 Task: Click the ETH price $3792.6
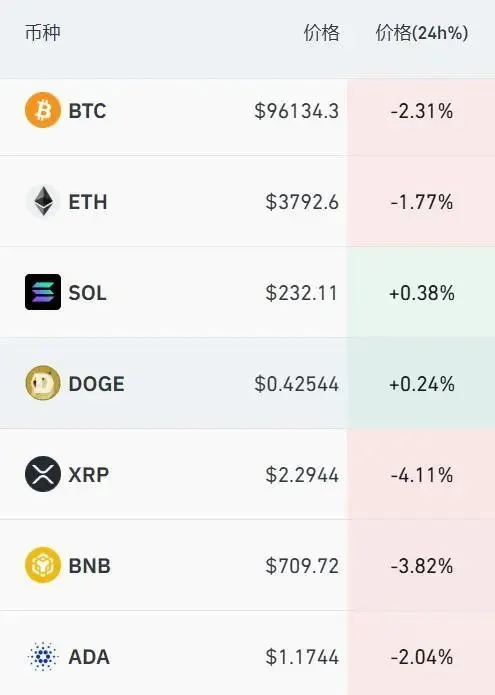tap(302, 202)
